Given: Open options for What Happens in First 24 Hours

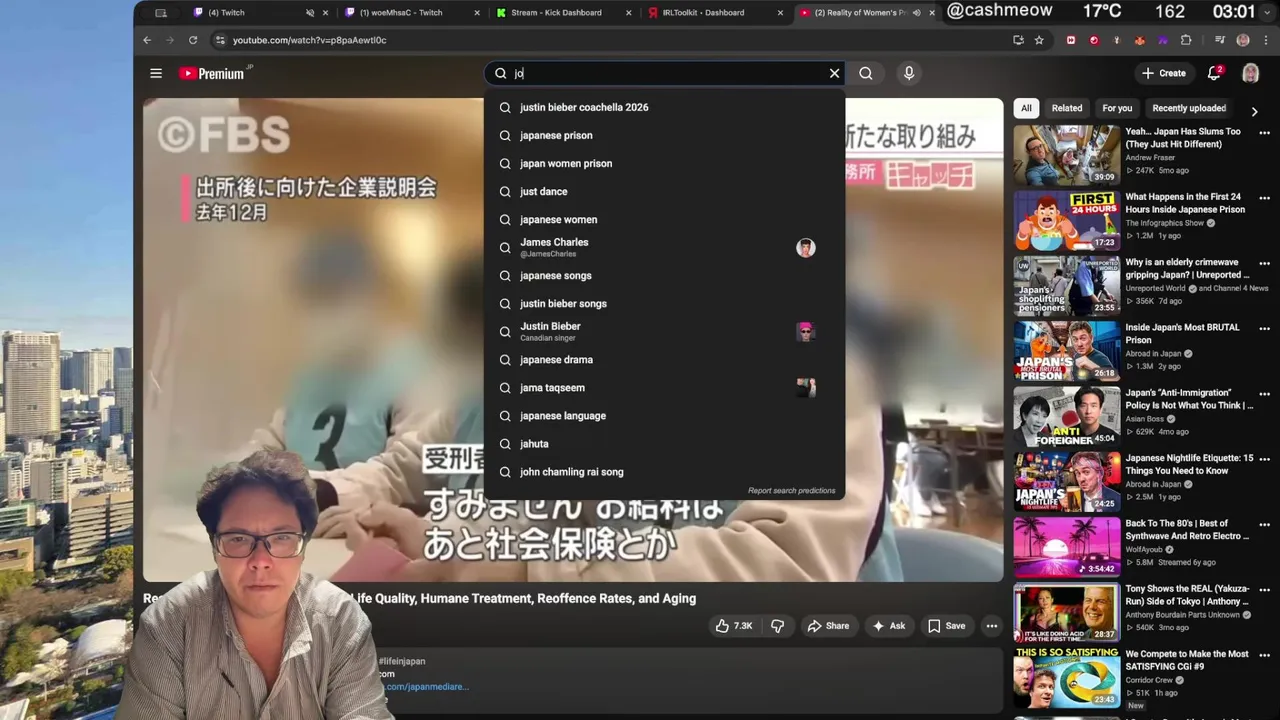Looking at the screenshot, I should (x=1264, y=198).
